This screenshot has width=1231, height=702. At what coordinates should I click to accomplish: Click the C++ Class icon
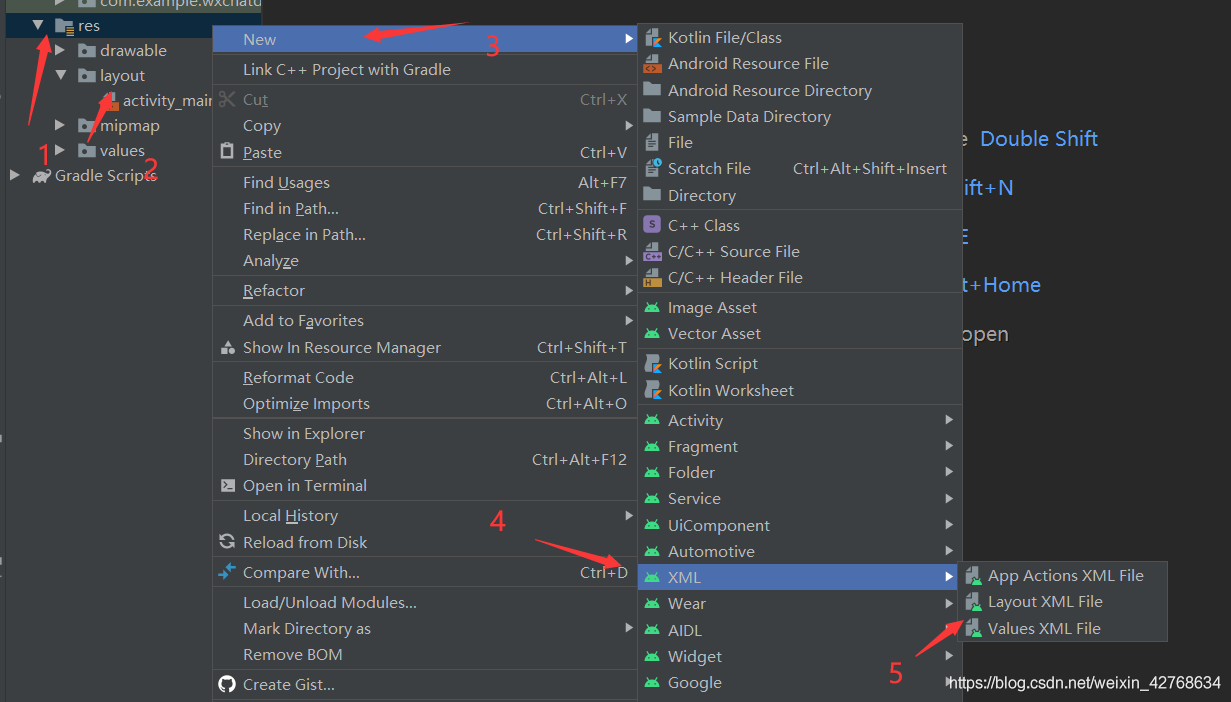tap(652, 225)
